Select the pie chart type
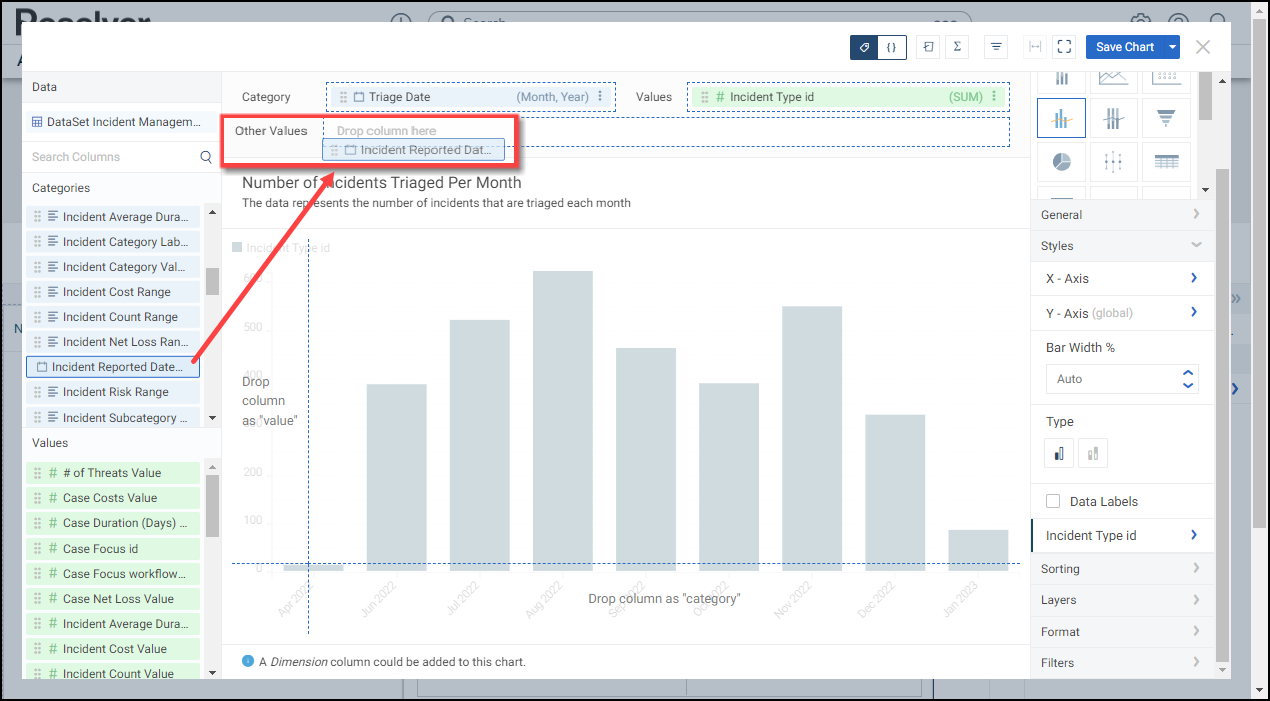1270x701 pixels. [x=1061, y=162]
